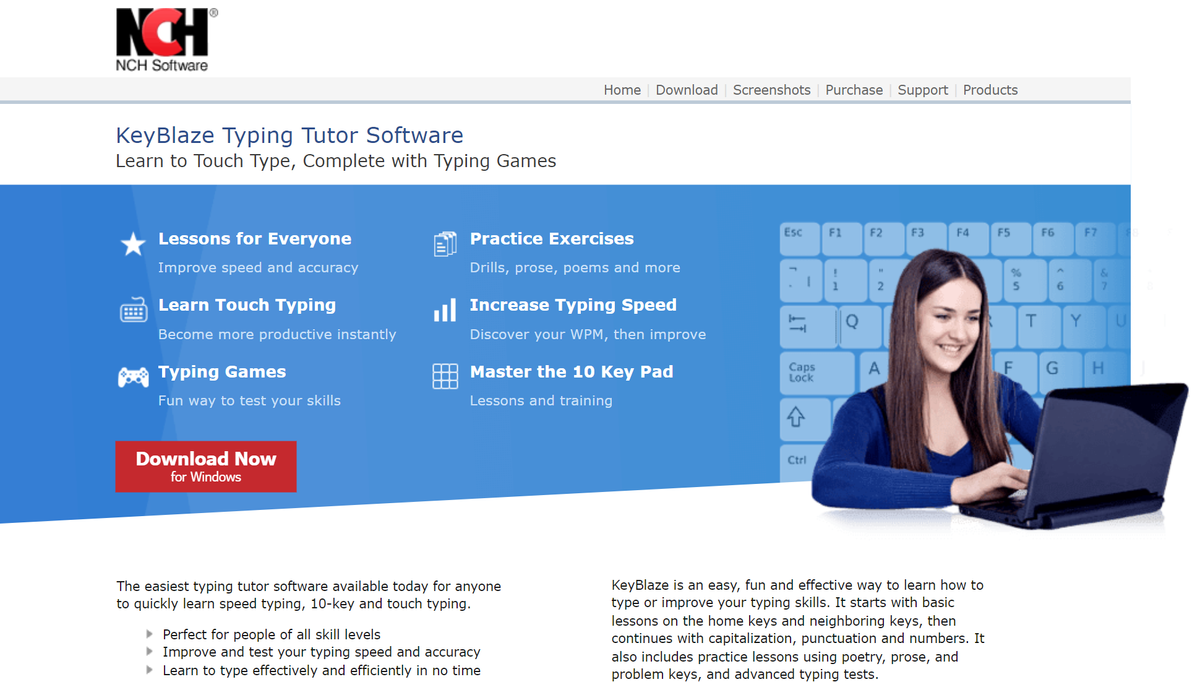Expand the arrow beside 'Improve and test your typing speed'
This screenshot has width=1200, height=682.
click(x=150, y=652)
